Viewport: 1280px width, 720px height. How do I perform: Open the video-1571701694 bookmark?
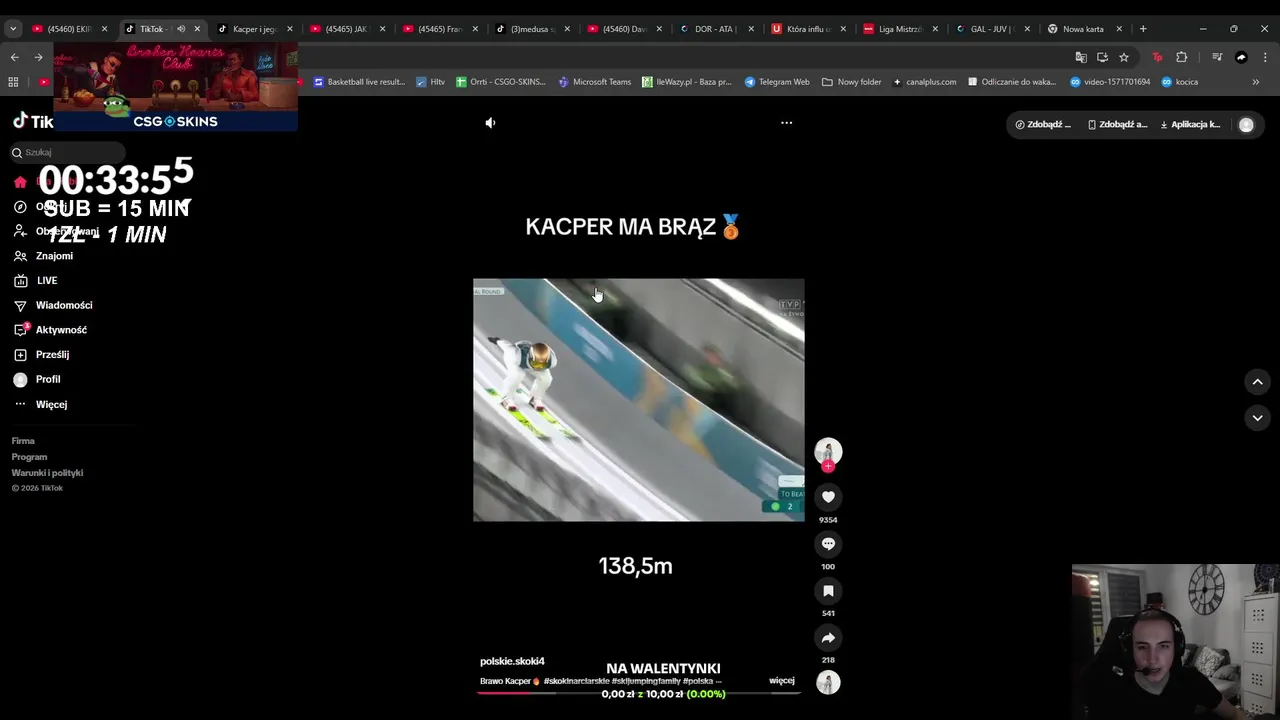(1110, 82)
